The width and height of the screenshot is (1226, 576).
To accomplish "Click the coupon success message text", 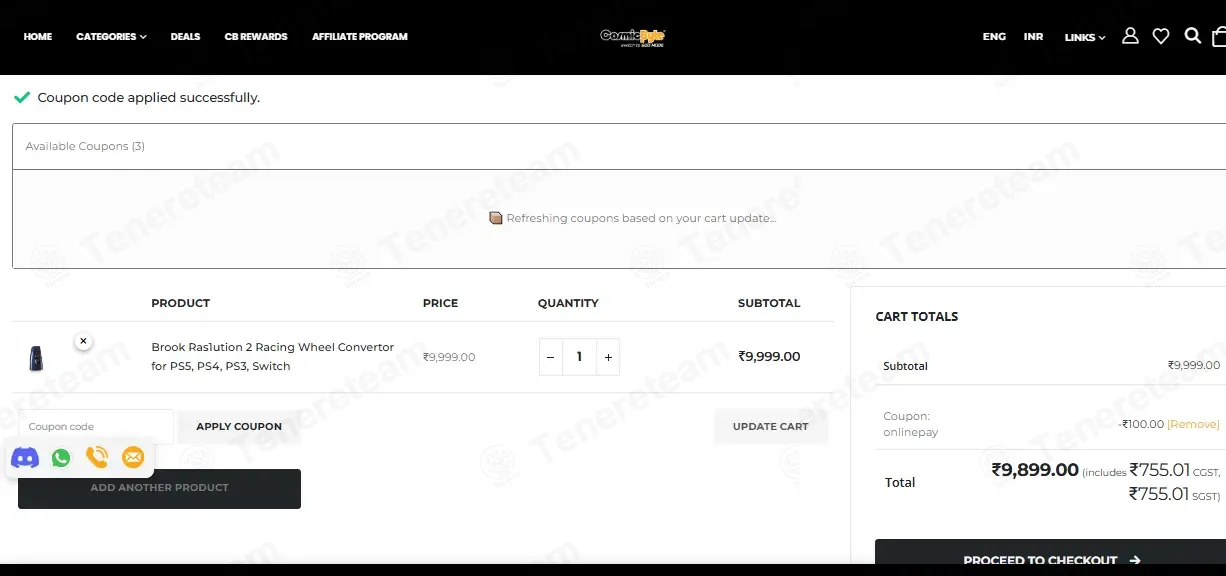I will tap(148, 98).
